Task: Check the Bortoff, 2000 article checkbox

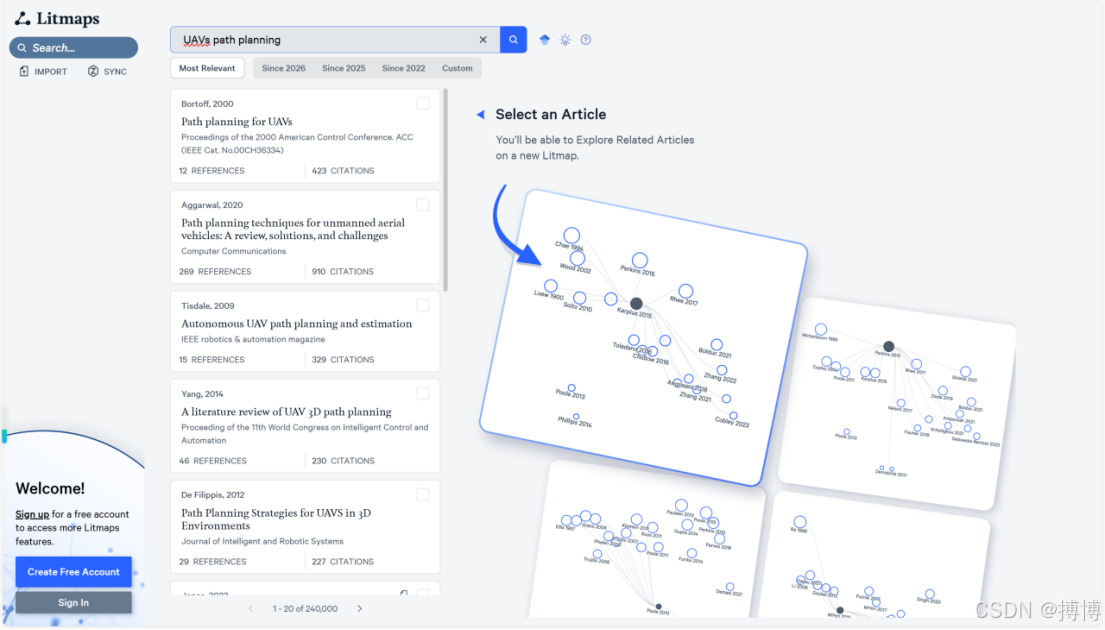Action: (422, 104)
